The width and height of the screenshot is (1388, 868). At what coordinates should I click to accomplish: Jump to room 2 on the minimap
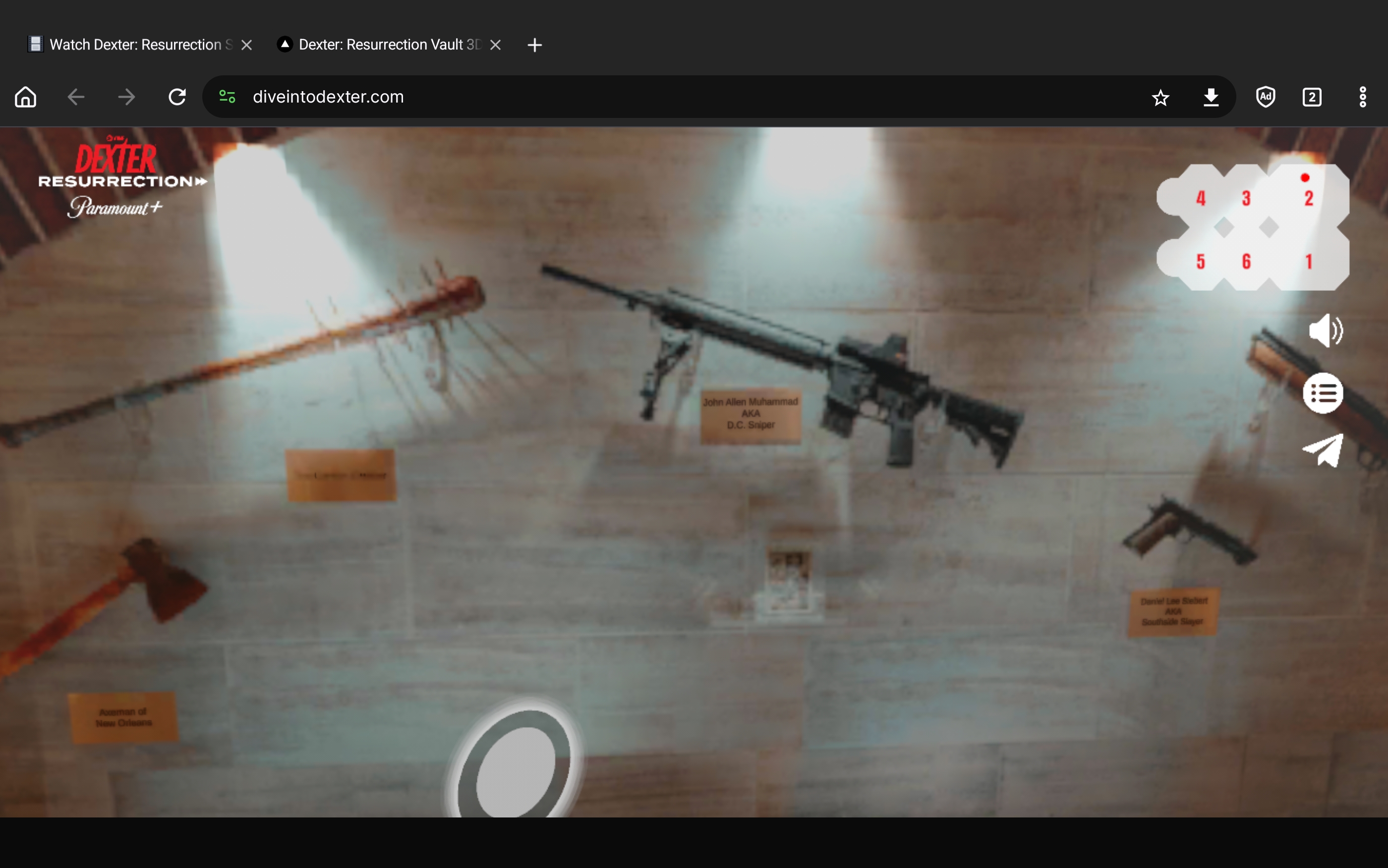pos(1308,199)
